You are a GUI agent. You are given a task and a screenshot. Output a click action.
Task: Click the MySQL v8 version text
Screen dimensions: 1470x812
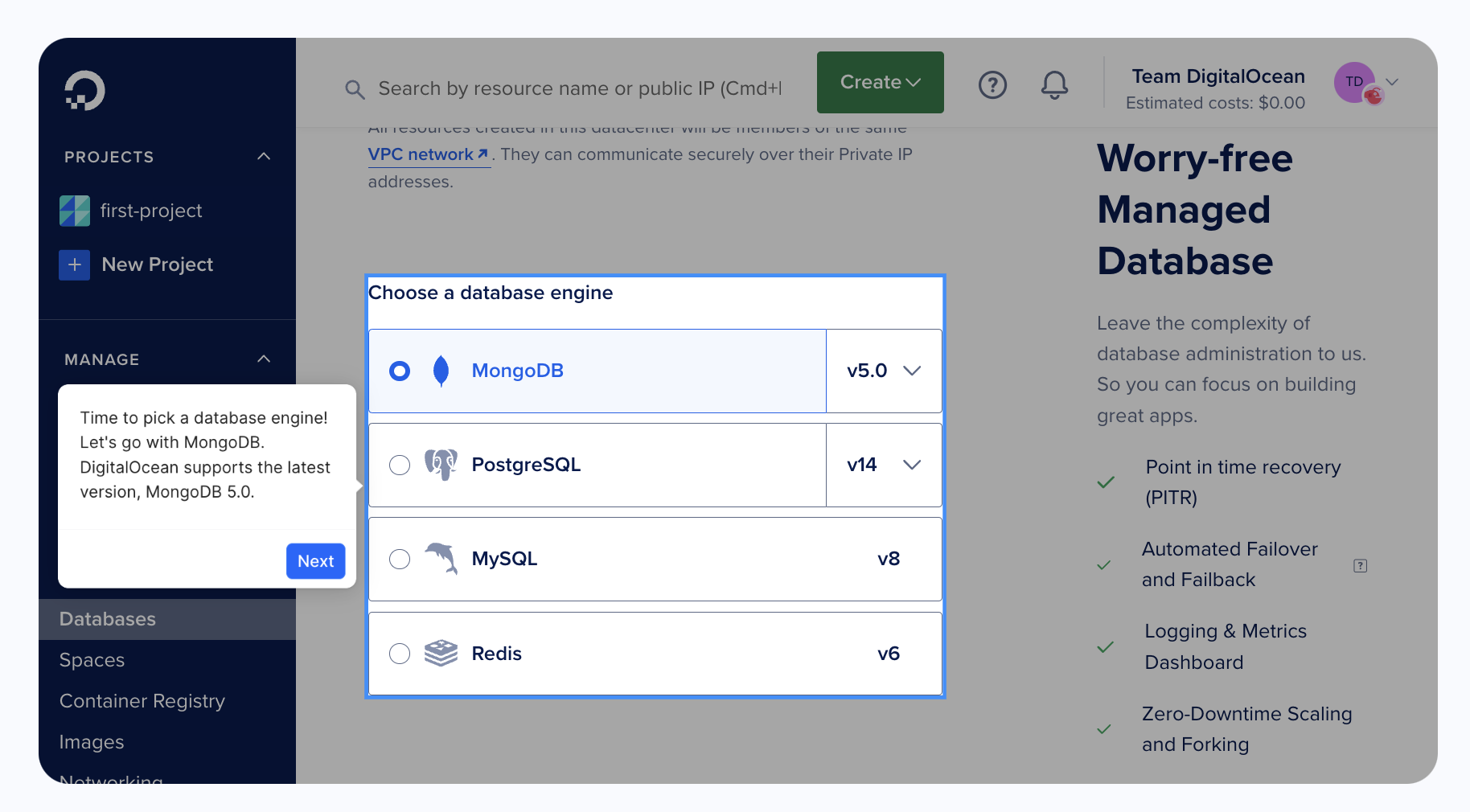click(889, 559)
